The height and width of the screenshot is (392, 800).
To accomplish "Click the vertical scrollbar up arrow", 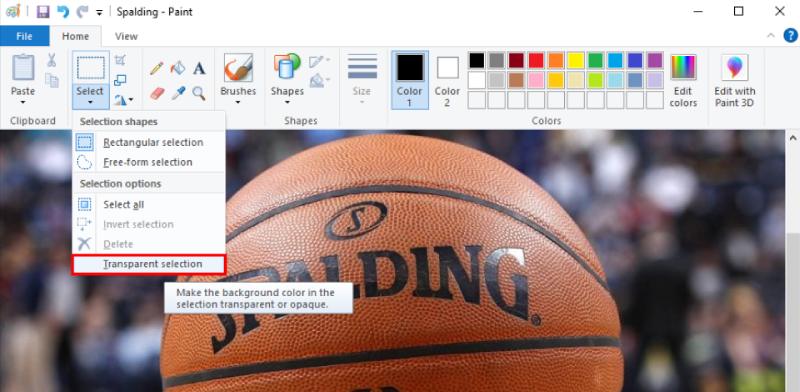I will click(x=793, y=138).
